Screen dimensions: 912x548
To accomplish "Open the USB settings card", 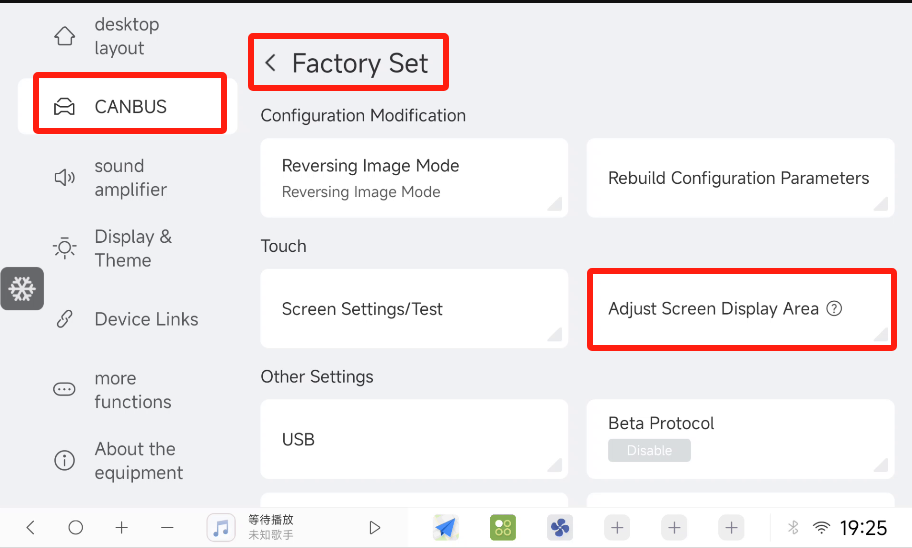I will tap(414, 439).
